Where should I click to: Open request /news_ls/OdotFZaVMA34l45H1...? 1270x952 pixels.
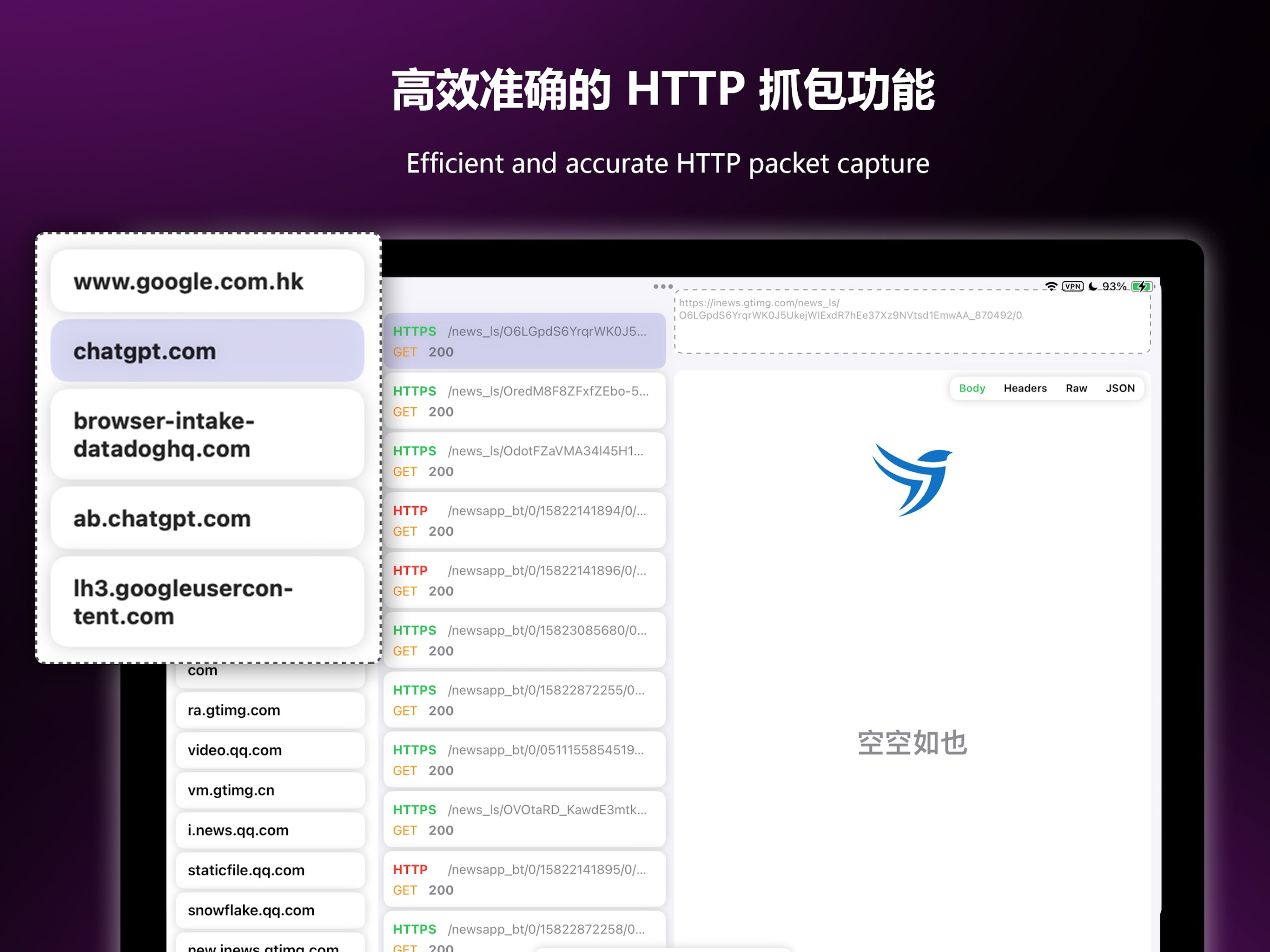(x=524, y=461)
